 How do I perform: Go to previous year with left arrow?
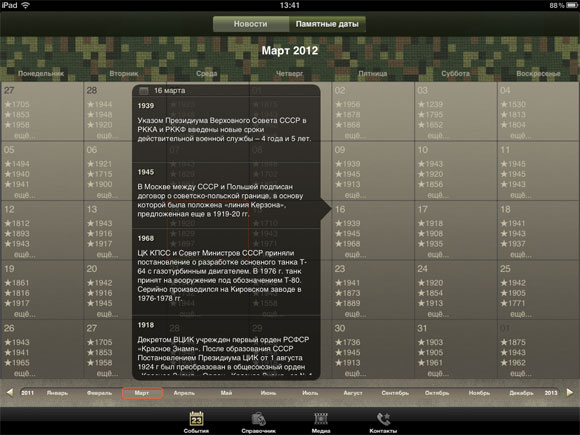(x=10, y=392)
